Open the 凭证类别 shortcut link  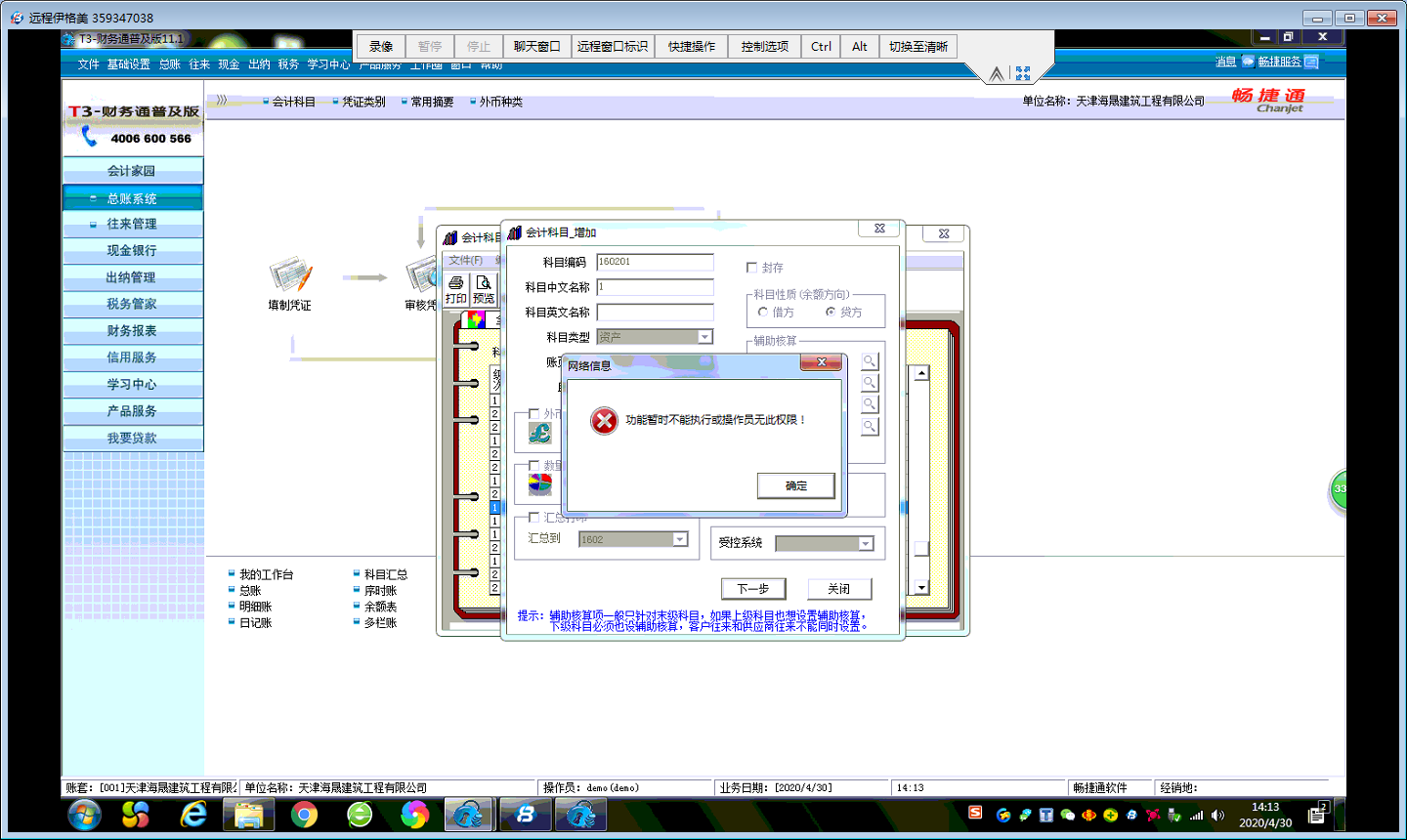(x=363, y=102)
